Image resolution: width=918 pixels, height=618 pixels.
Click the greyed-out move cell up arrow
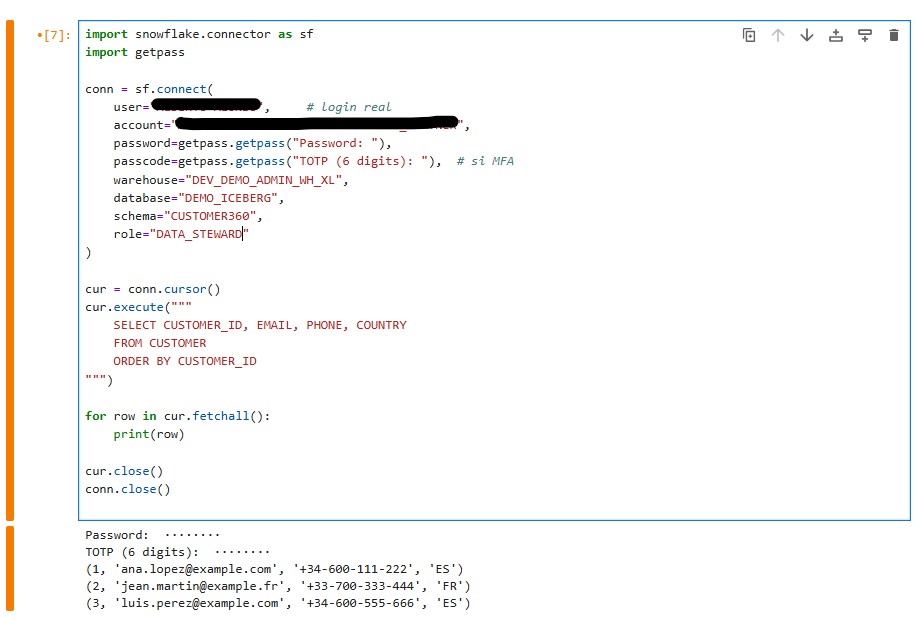778,35
